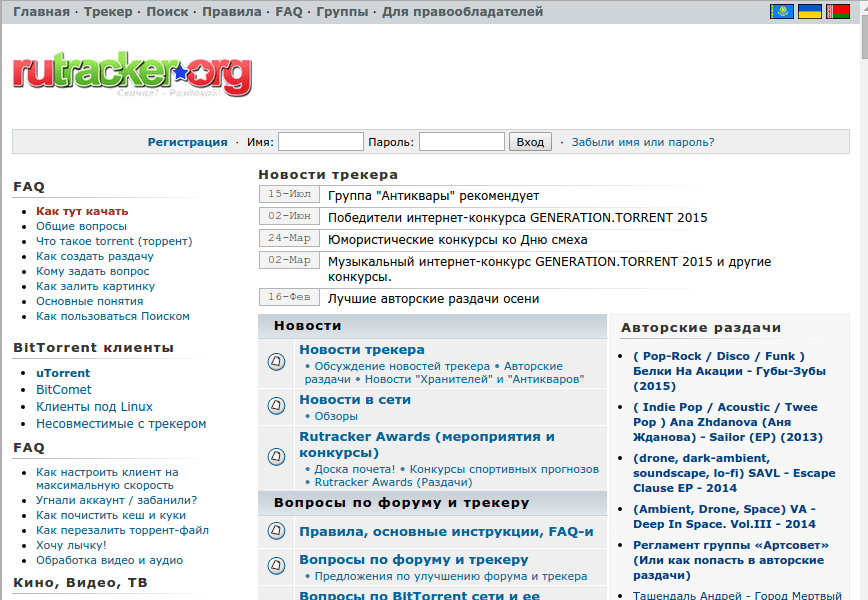868x600 pixels.
Task: Focus the Пароль password field
Action: point(462,142)
